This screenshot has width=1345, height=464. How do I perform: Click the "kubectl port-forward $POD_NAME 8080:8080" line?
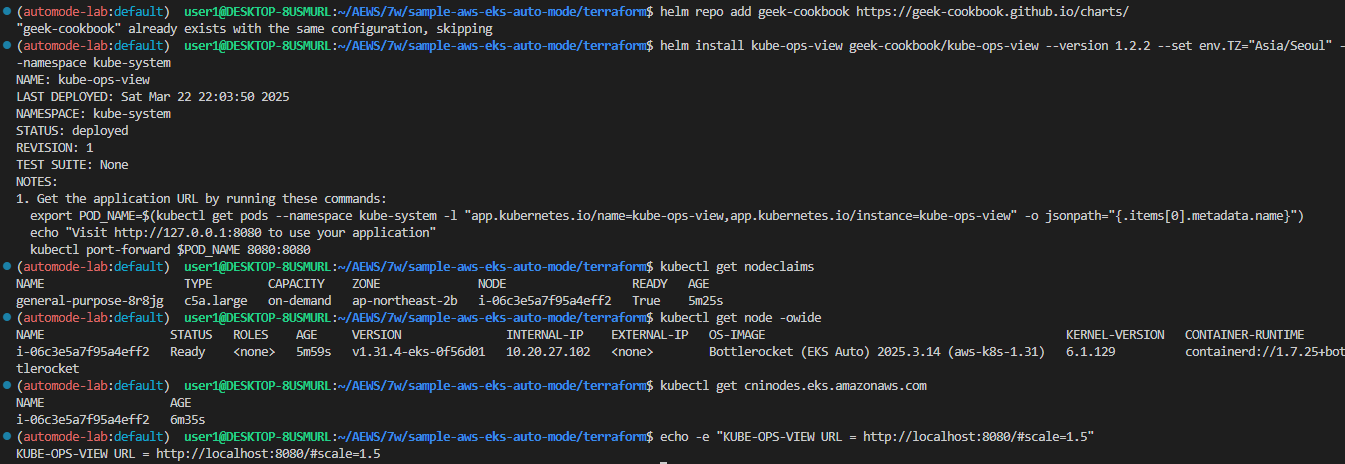pyautogui.click(x=171, y=250)
